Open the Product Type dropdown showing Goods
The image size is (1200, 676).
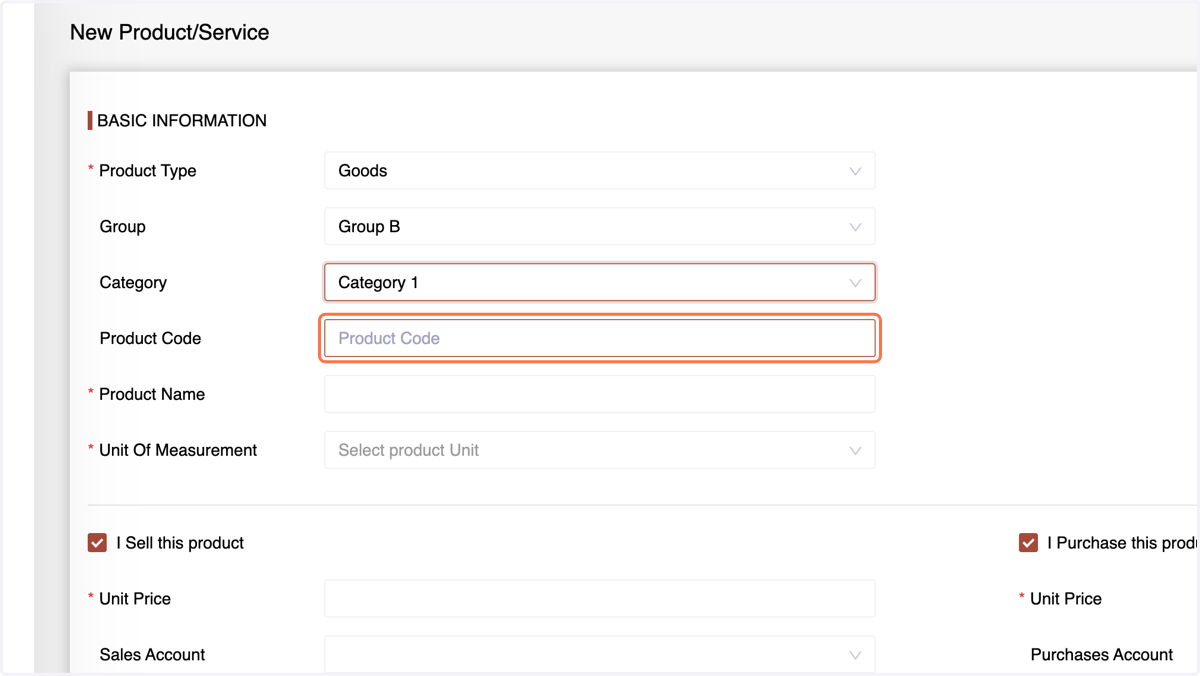[600, 171]
